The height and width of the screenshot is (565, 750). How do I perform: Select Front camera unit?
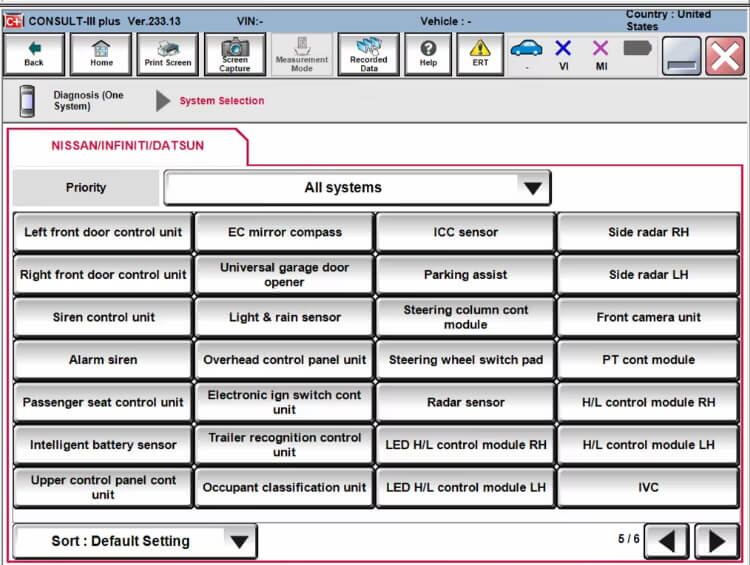coord(648,317)
